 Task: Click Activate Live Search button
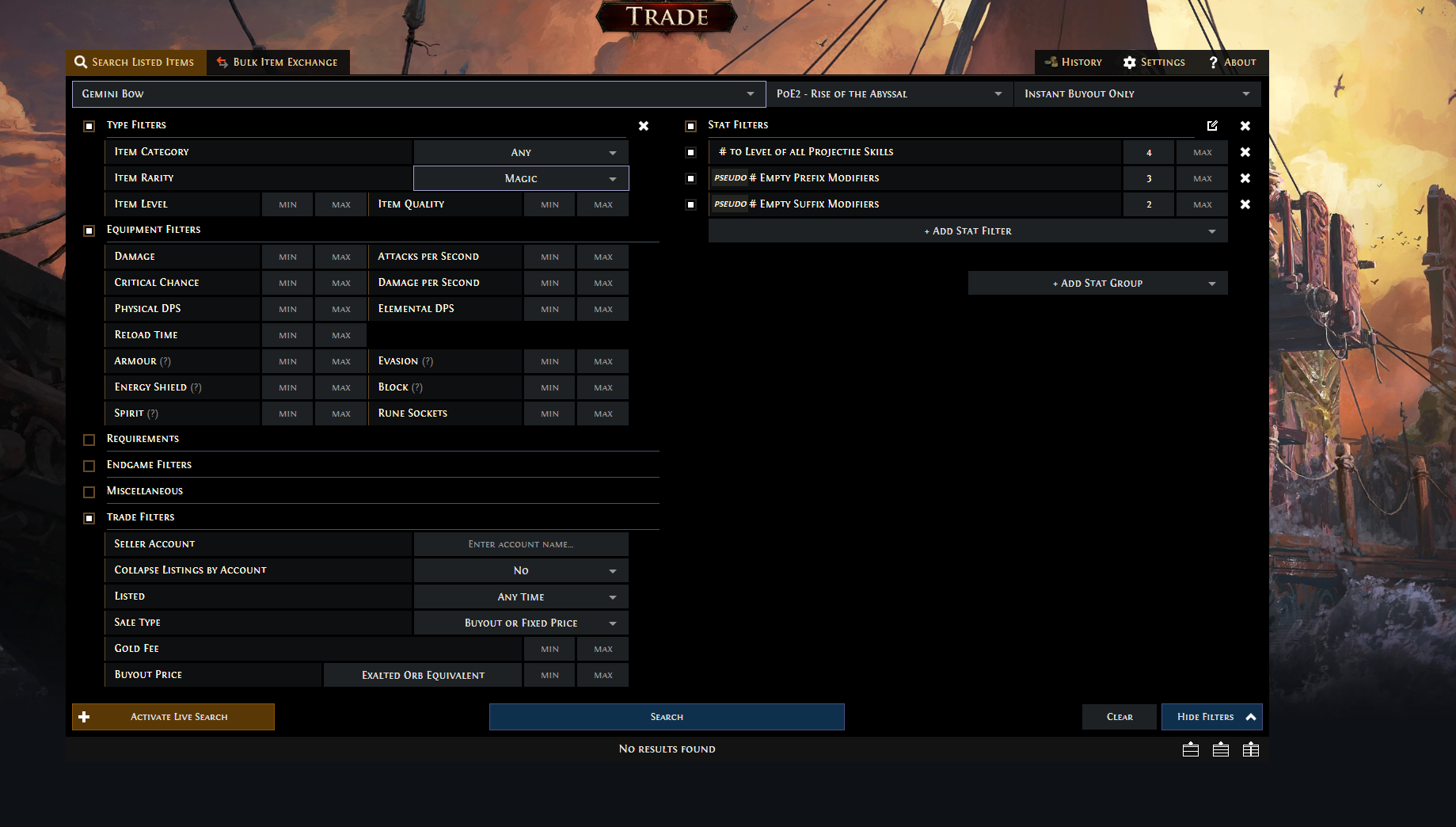173,717
